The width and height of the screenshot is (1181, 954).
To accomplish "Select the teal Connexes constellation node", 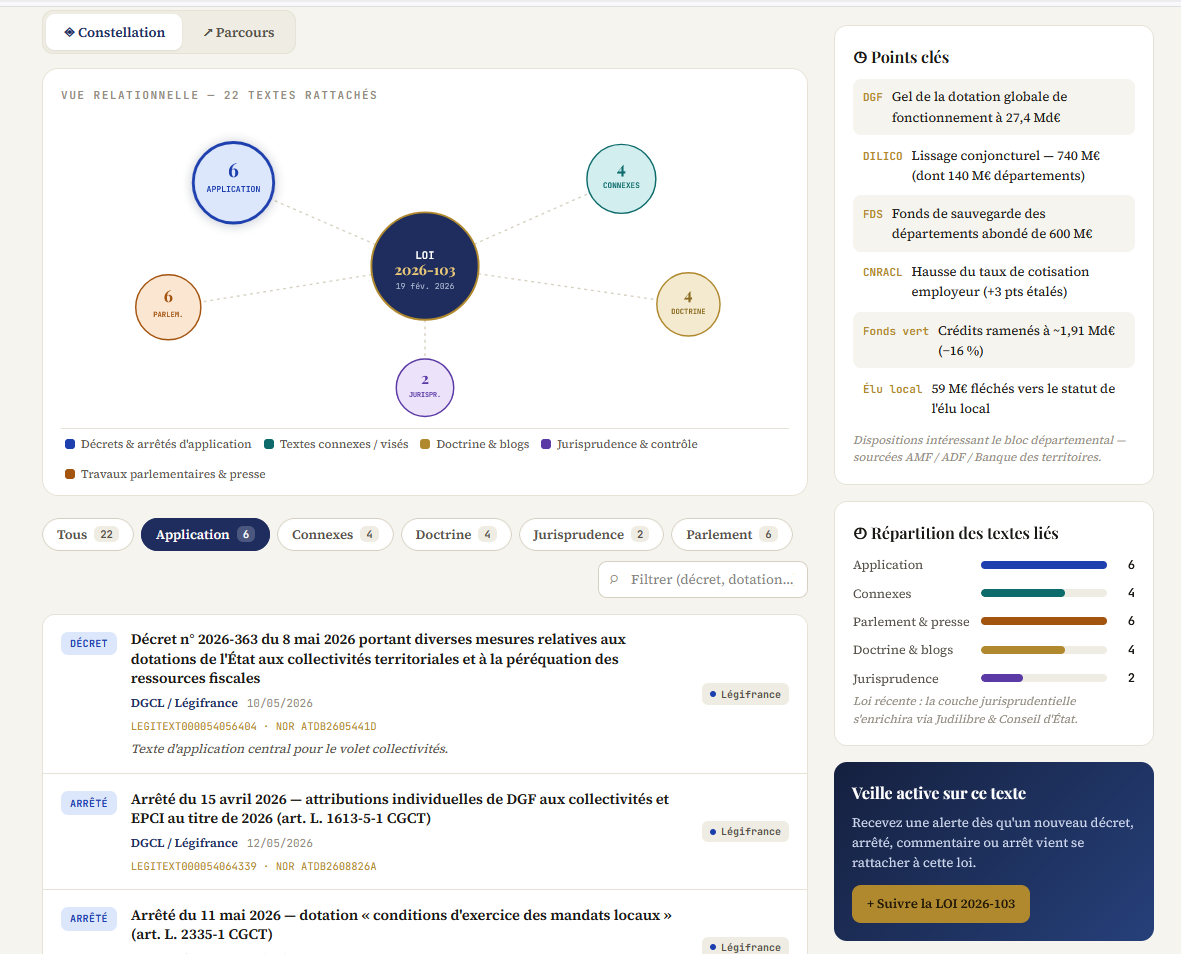I will point(621,178).
